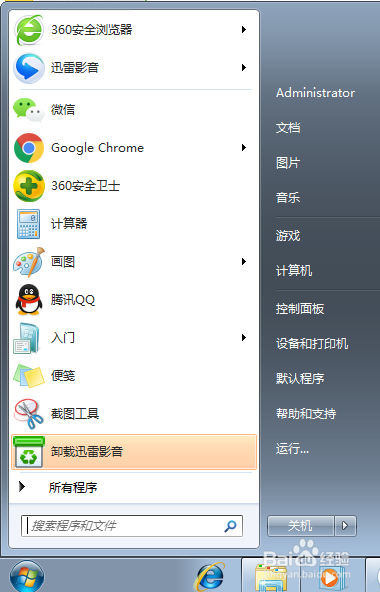Click the 微信 label
380x592 pixels.
(x=63, y=110)
